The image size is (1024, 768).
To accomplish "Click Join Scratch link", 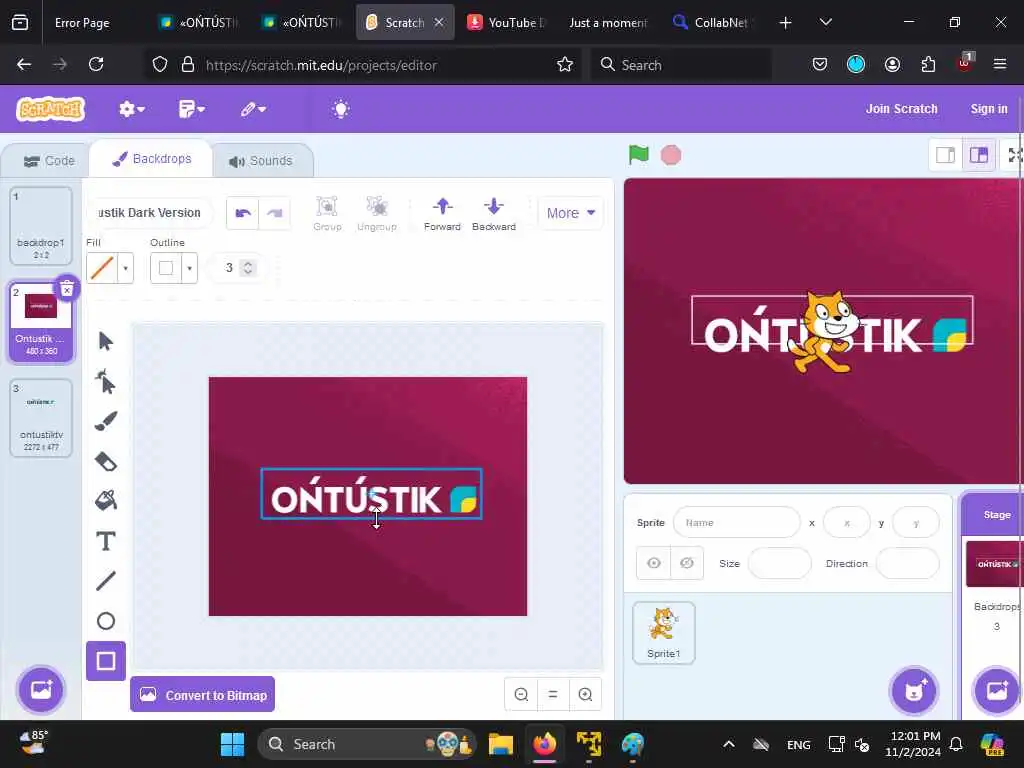I will (x=901, y=109).
